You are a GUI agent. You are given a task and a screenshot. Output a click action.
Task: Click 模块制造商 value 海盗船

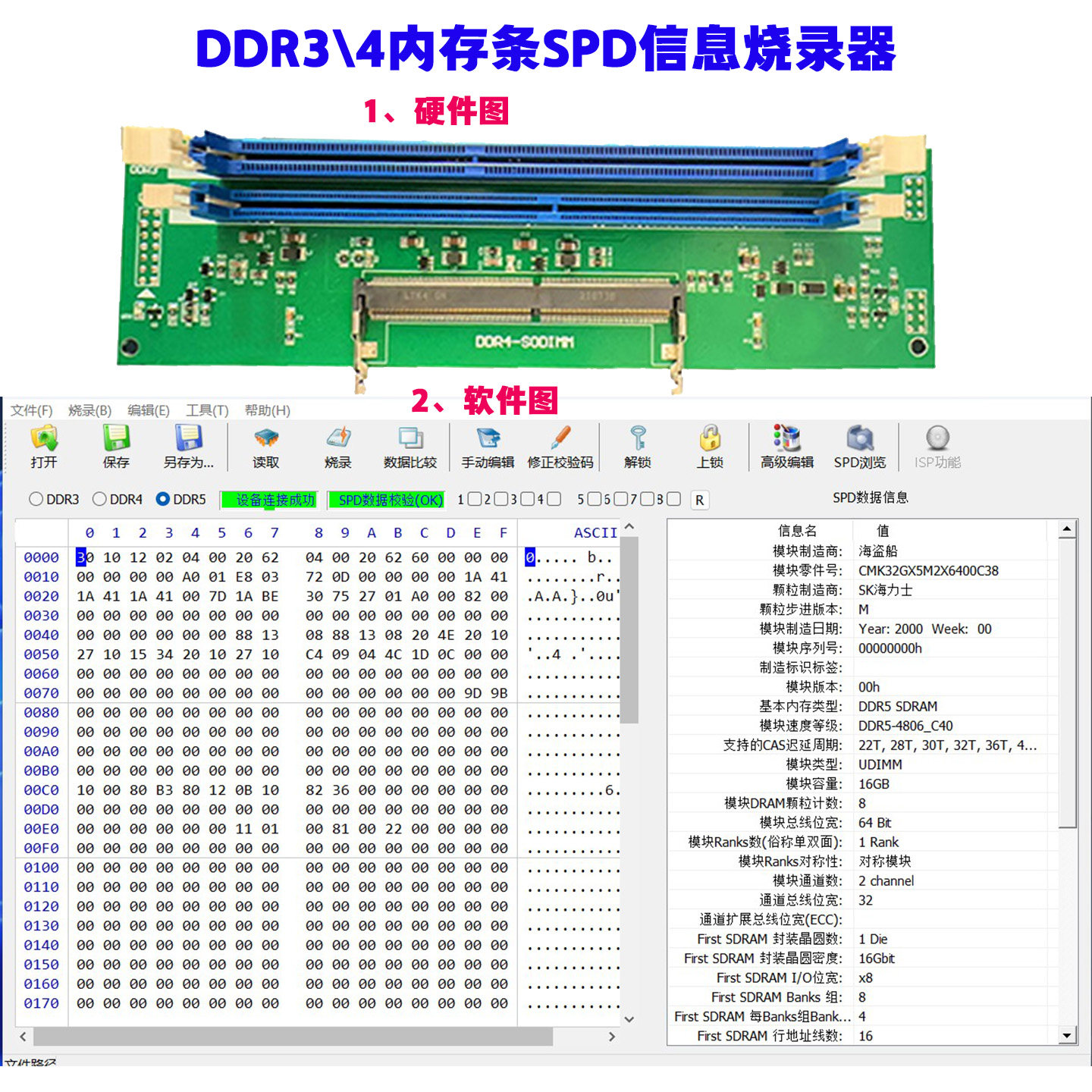(878, 551)
